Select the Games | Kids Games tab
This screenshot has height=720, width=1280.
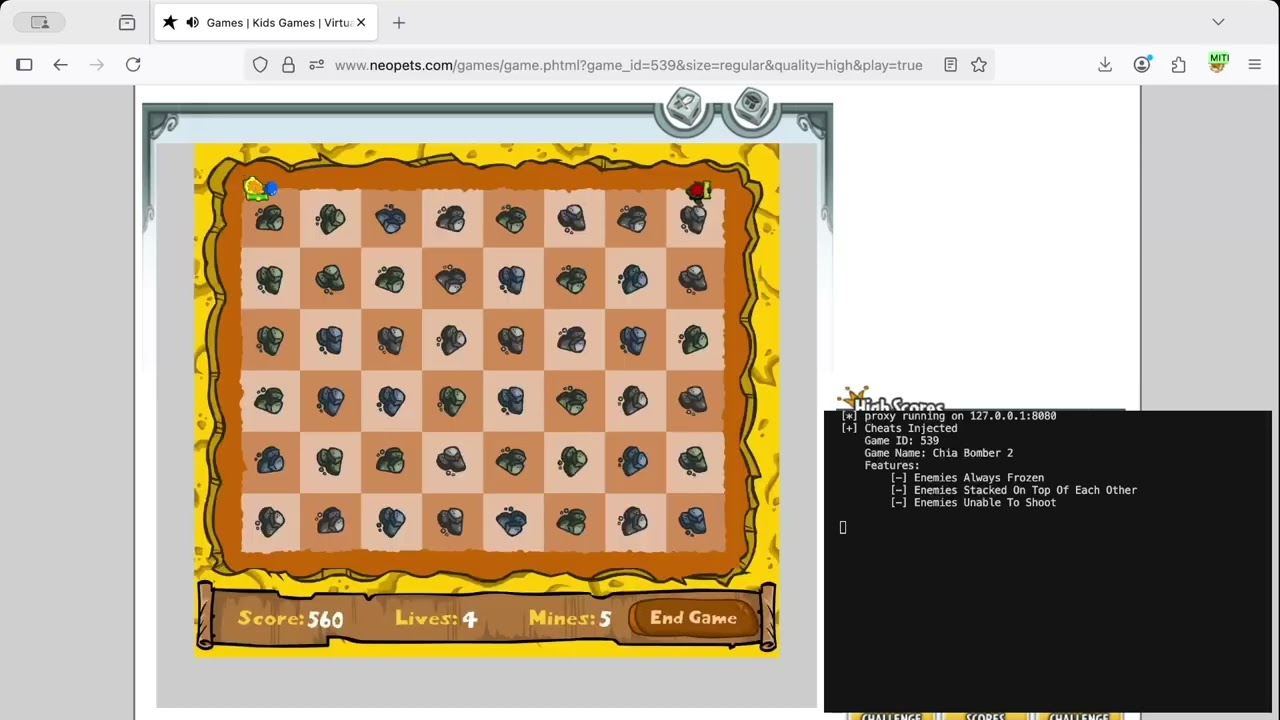point(266,22)
